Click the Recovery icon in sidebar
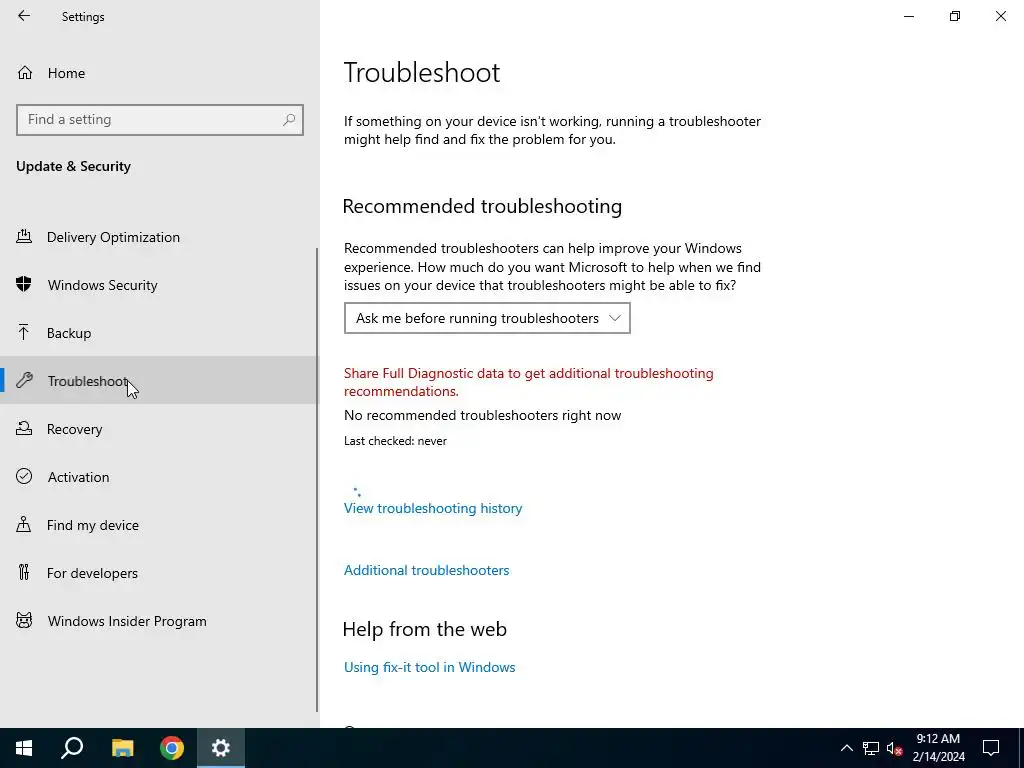The image size is (1024, 768). [x=24, y=428]
